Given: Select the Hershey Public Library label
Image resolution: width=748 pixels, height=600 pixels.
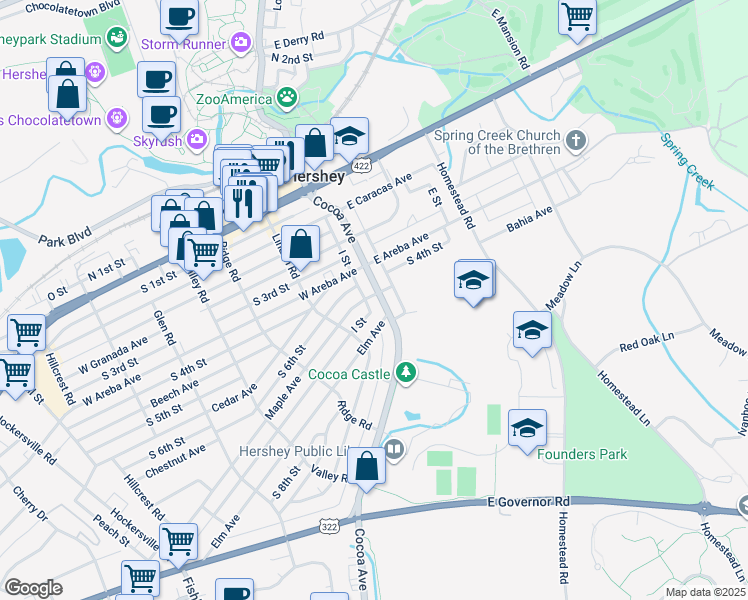Looking at the screenshot, I should [x=295, y=451].
